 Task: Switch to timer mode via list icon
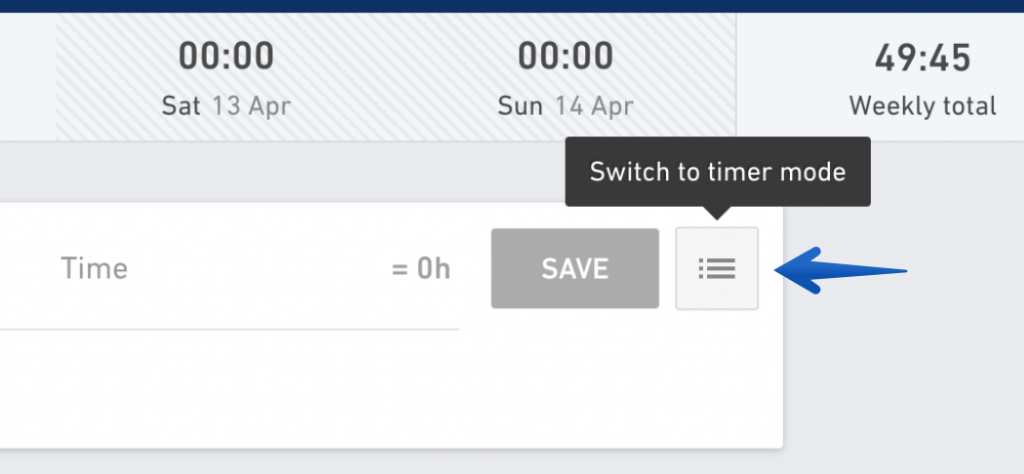[x=716, y=268]
